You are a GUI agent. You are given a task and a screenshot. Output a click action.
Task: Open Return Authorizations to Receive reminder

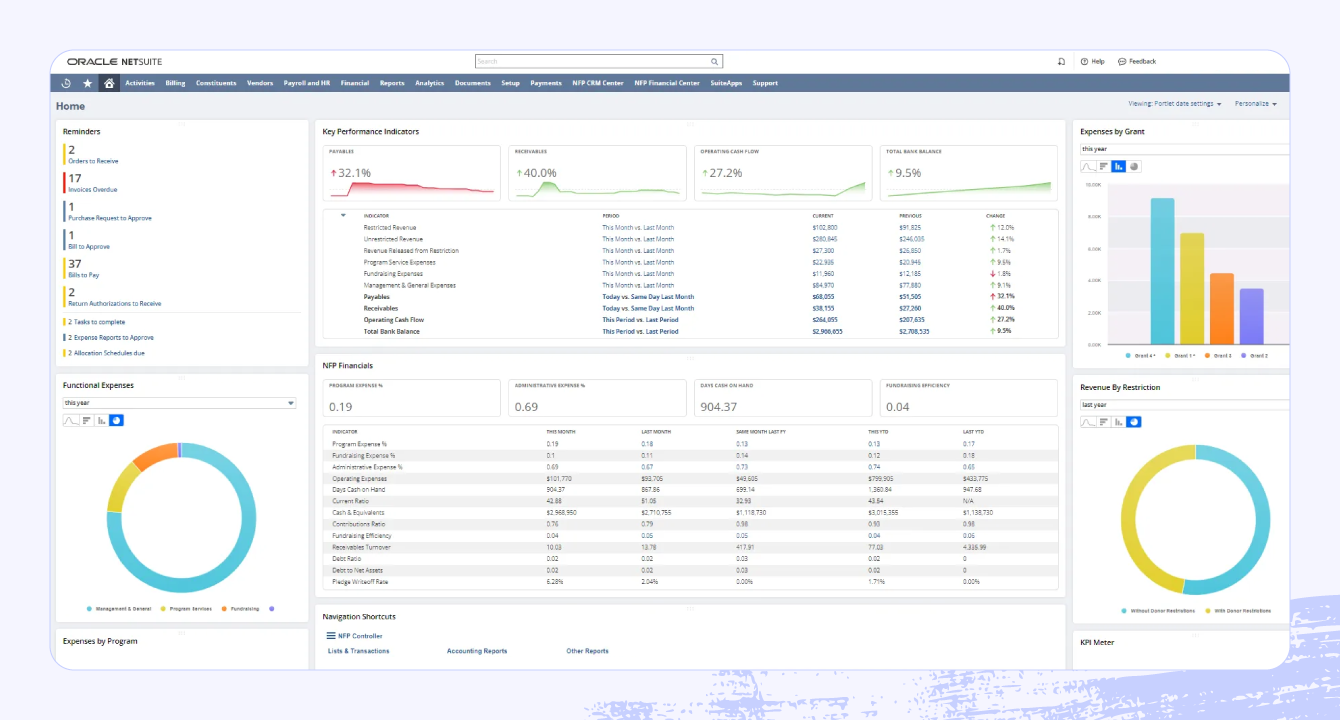[115, 303]
